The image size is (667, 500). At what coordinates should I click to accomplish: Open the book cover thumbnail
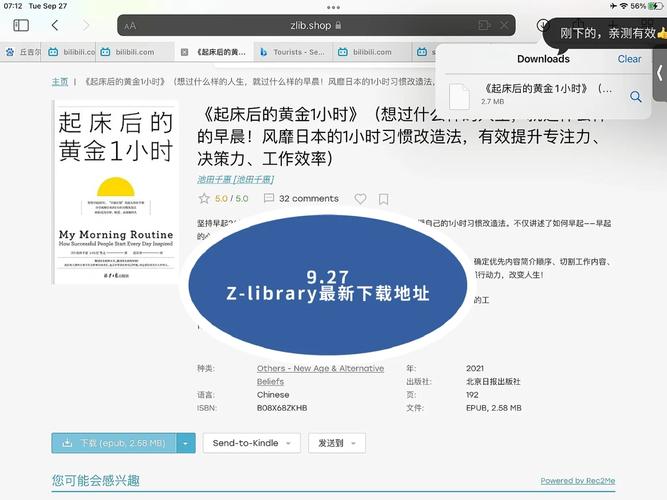click(x=115, y=192)
